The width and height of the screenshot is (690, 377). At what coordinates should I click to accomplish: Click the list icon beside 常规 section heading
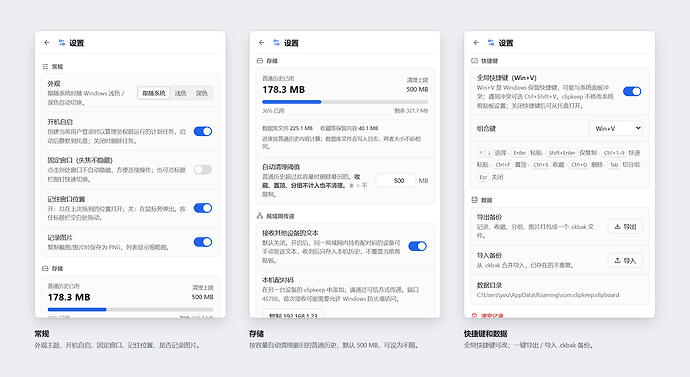click(x=45, y=66)
